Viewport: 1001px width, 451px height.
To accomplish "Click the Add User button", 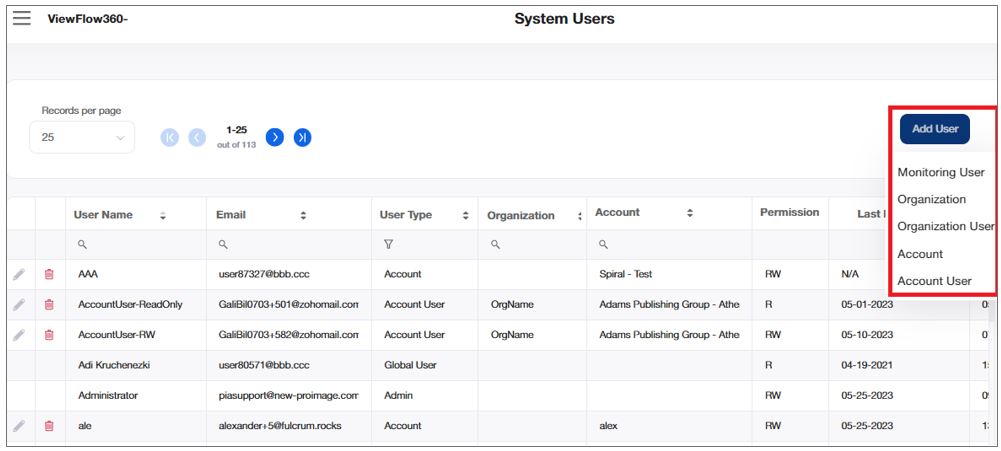I will tap(934, 129).
